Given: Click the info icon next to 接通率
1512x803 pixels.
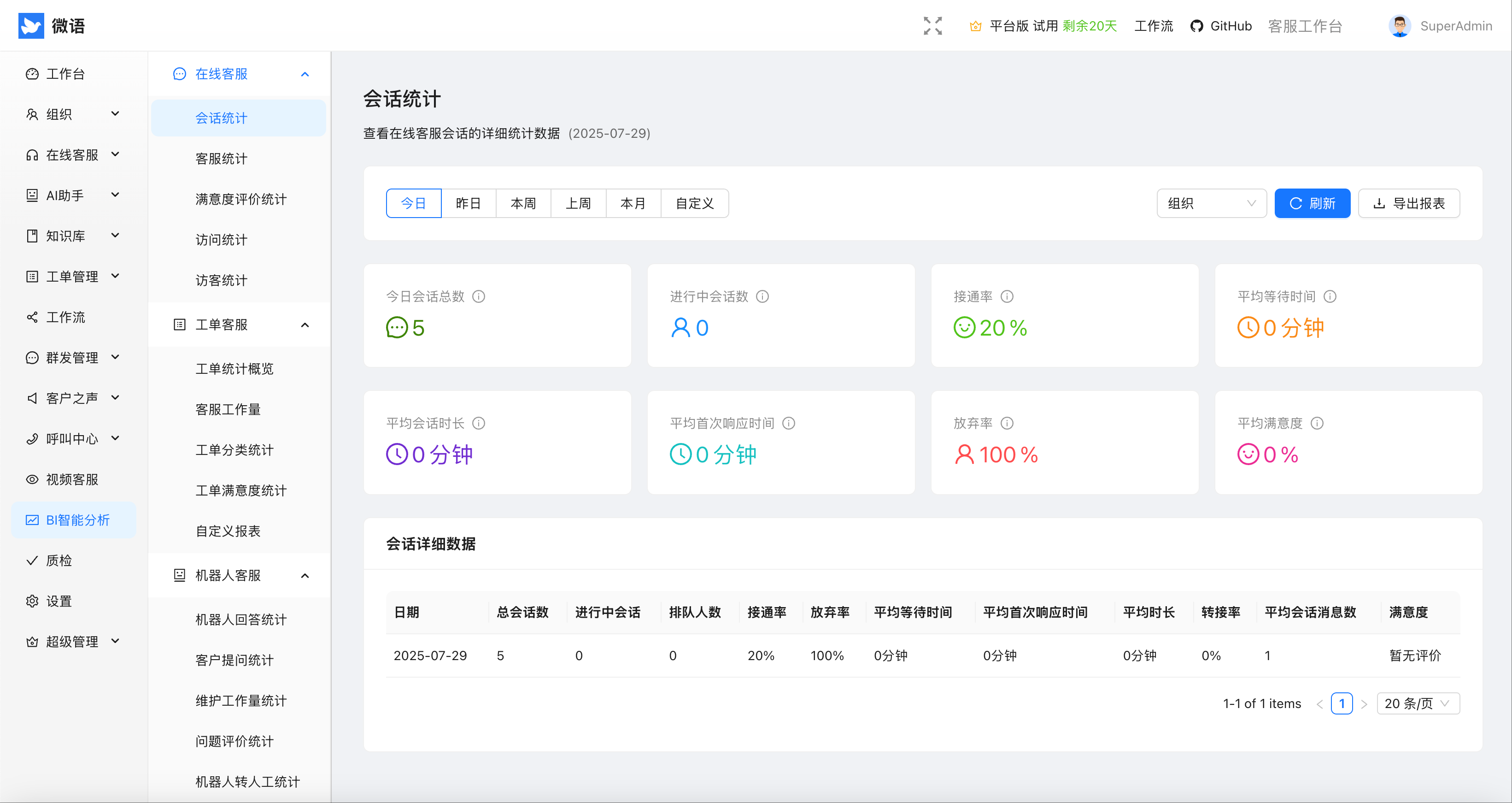Looking at the screenshot, I should [1007, 297].
